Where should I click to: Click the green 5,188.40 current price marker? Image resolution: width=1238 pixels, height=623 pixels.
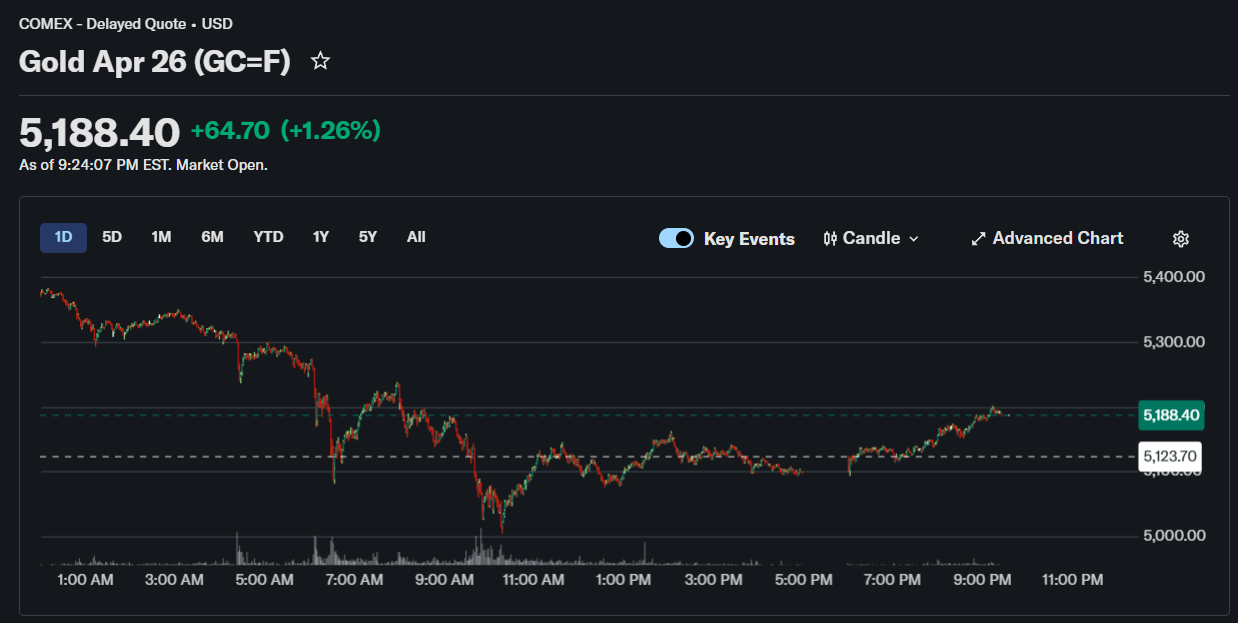tap(1170, 415)
